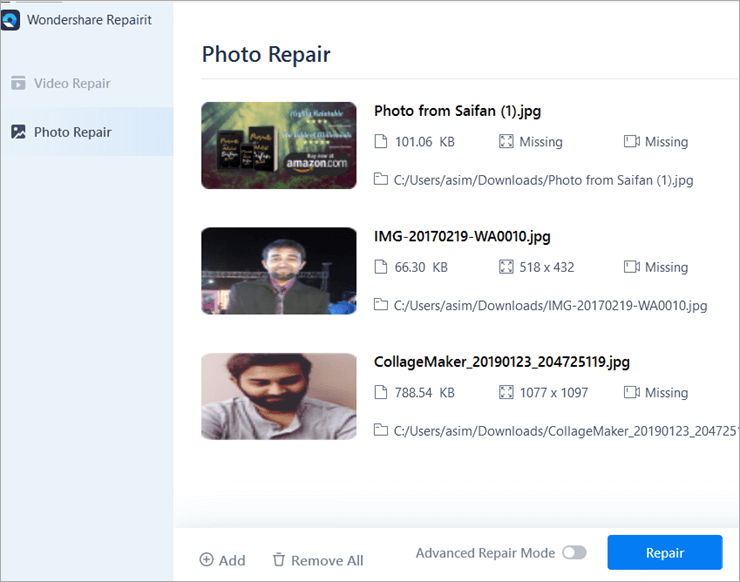Open the Video Repair tab

point(72,83)
